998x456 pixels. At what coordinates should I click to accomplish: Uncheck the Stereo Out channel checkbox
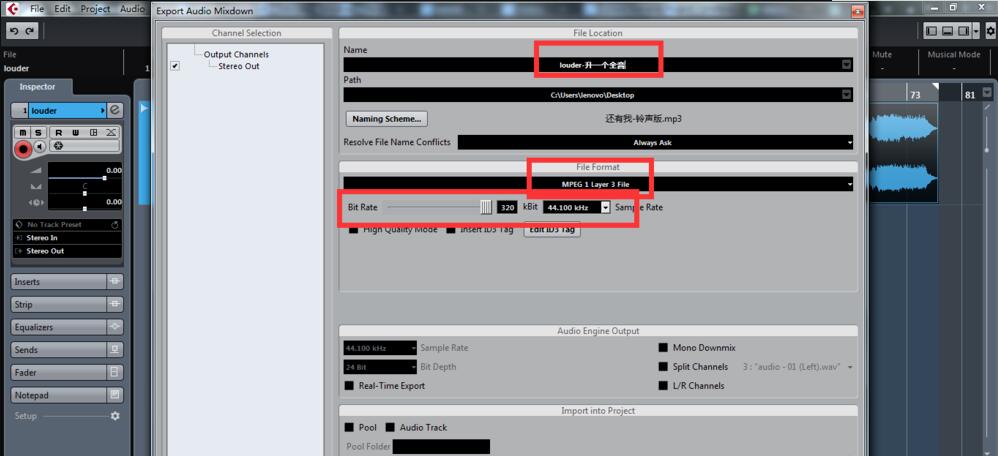(x=176, y=66)
